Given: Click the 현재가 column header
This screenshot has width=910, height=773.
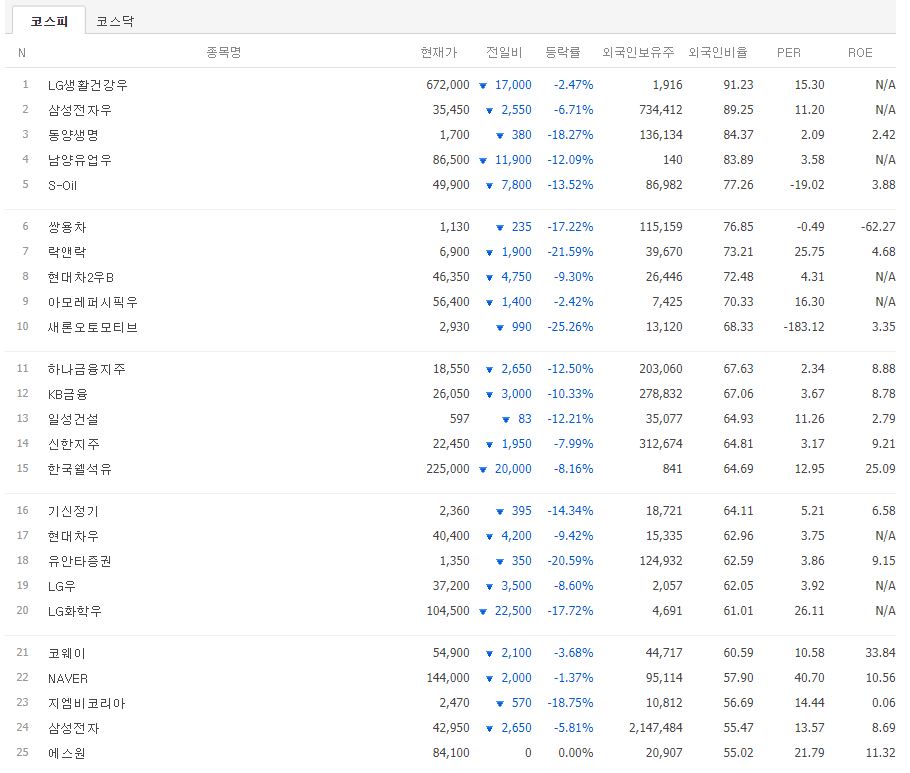Looking at the screenshot, I should 439,53.
